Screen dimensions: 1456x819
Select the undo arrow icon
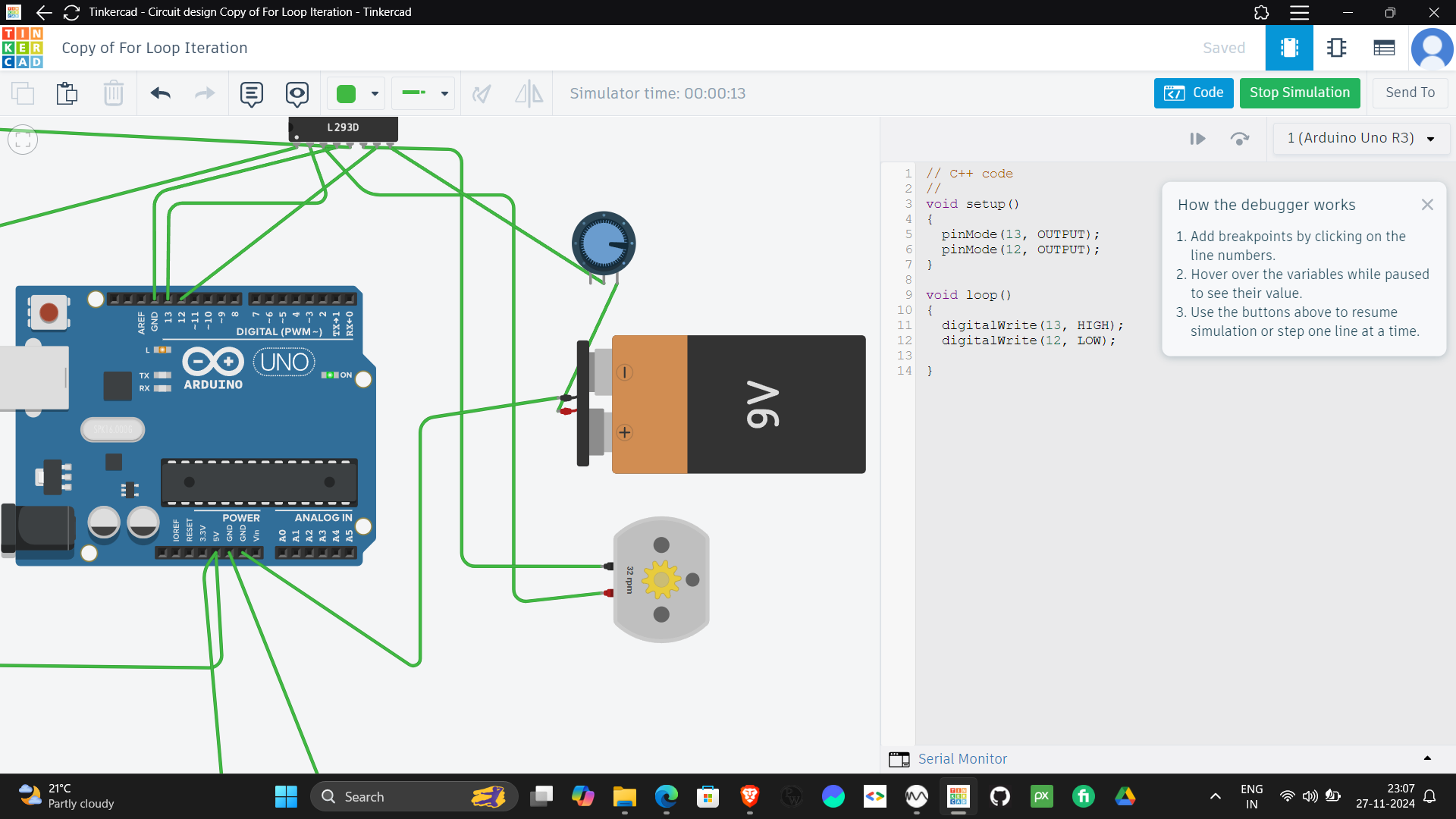tap(159, 92)
